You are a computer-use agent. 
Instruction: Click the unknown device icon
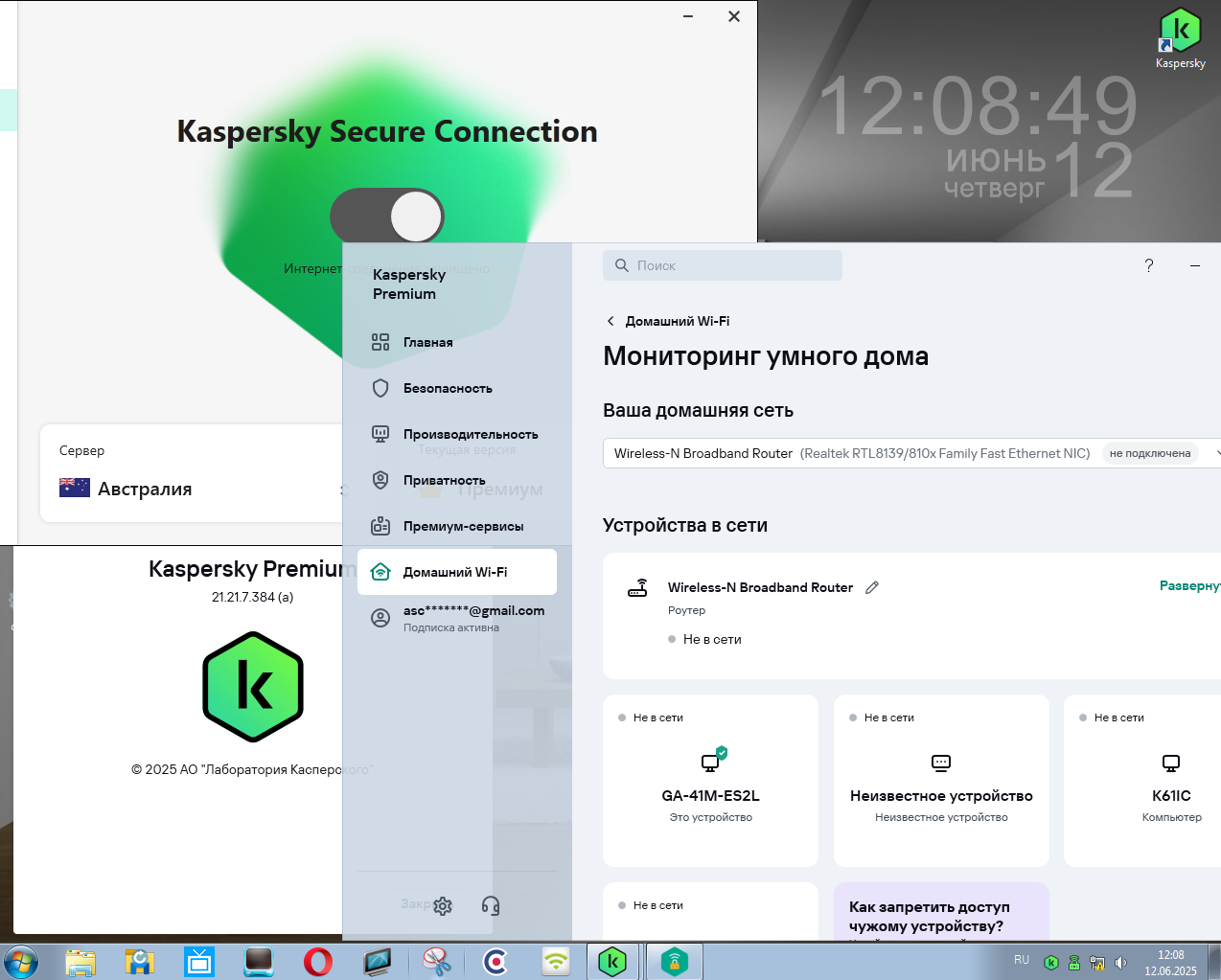(x=941, y=763)
